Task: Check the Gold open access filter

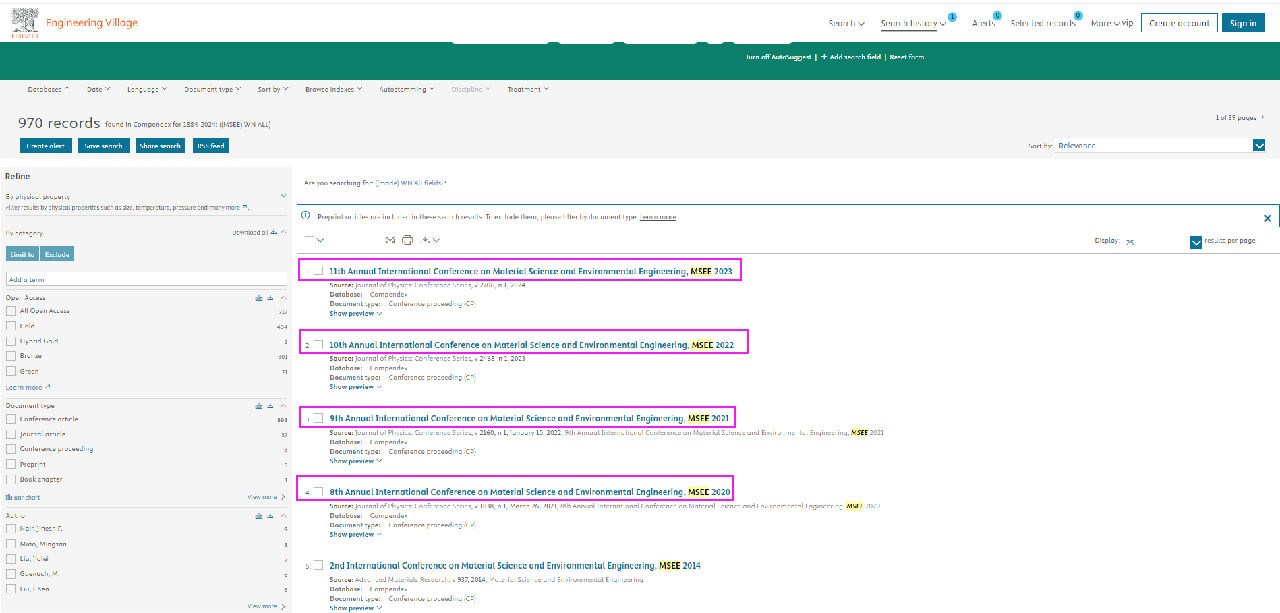Action: pyautogui.click(x=11, y=326)
